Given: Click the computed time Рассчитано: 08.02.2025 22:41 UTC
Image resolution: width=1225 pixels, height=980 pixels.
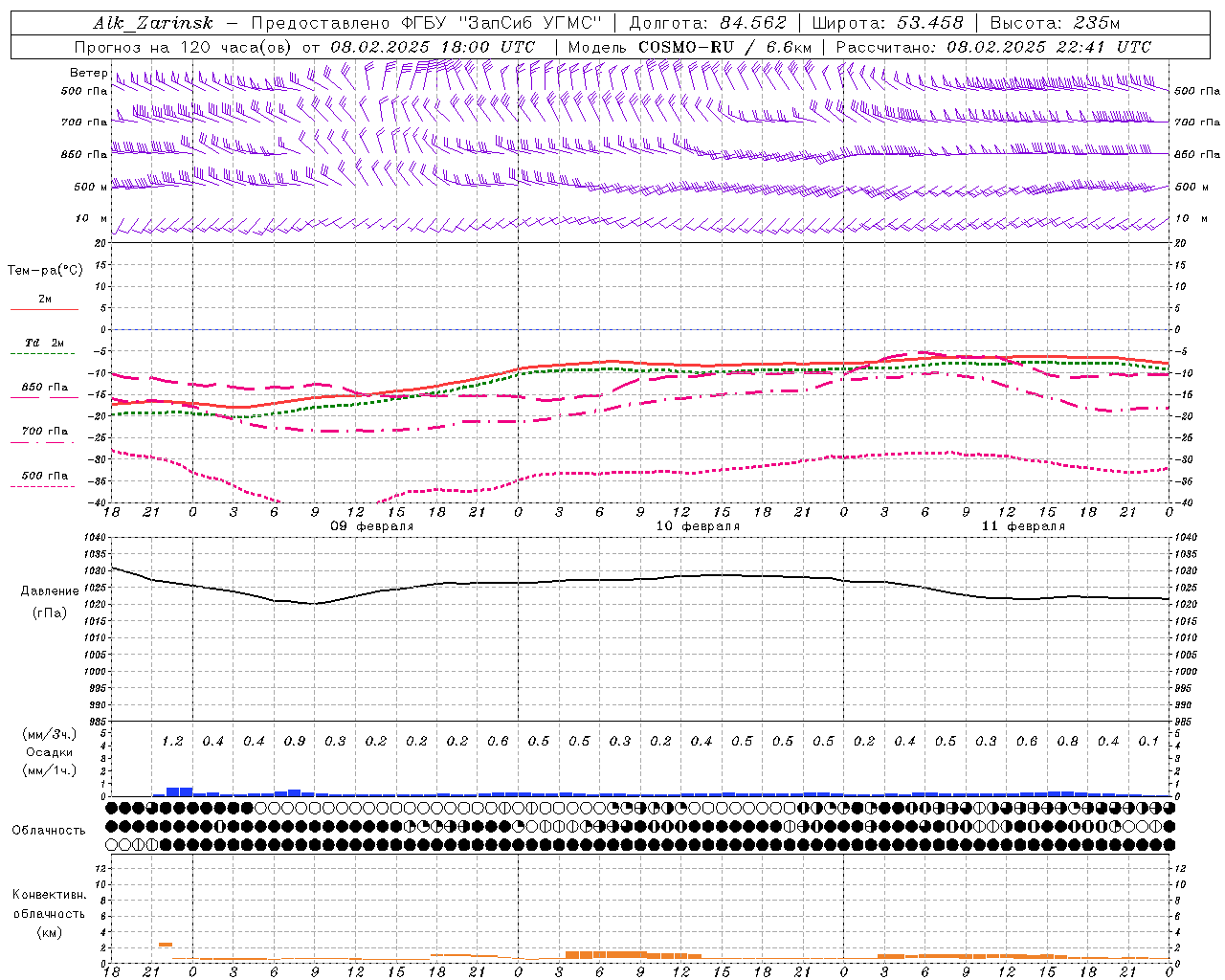Looking at the screenshot, I should click(993, 46).
